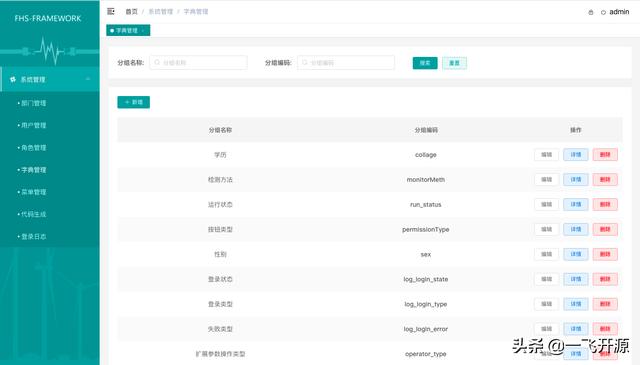This screenshot has height=365, width=640.
Task: Click the log_login_type code cell
Action: point(426,304)
